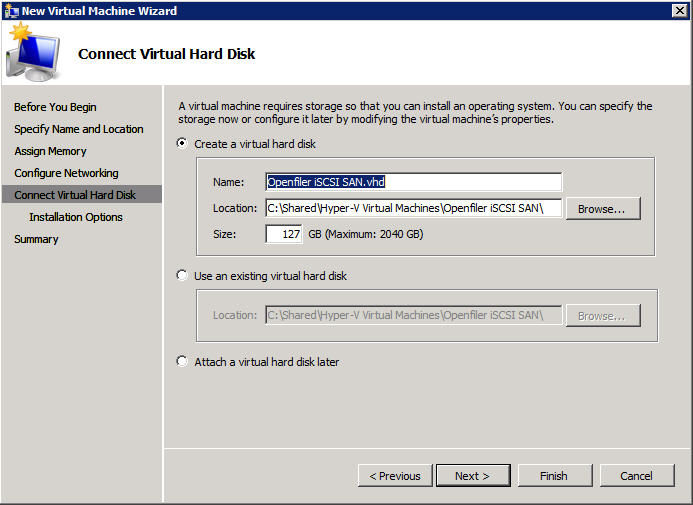Open the Installation Options step
This screenshot has width=693, height=505.
[76, 217]
